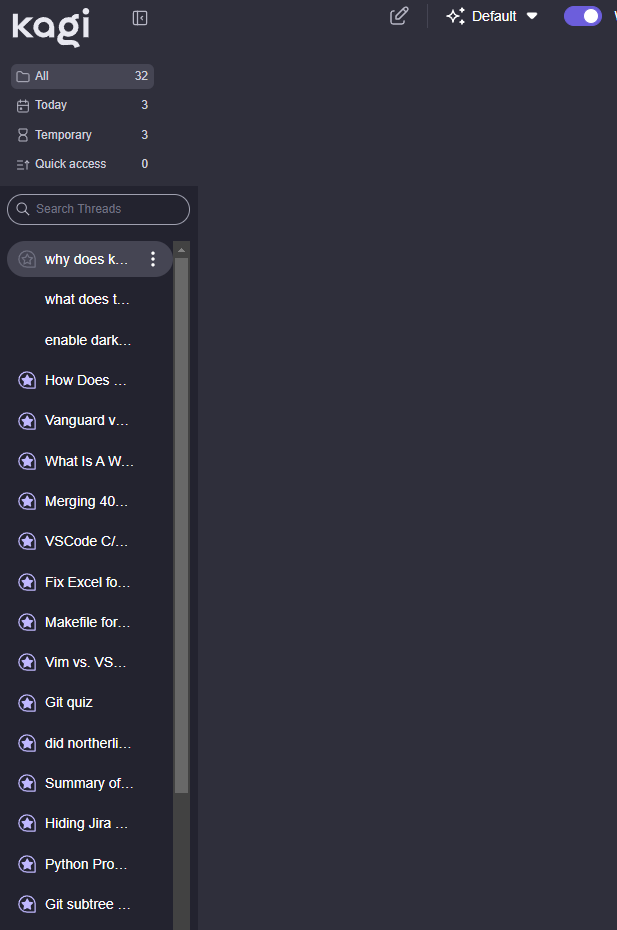Image resolution: width=617 pixels, height=930 pixels.
Task: Open options menu for selected thread
Action: 153,259
